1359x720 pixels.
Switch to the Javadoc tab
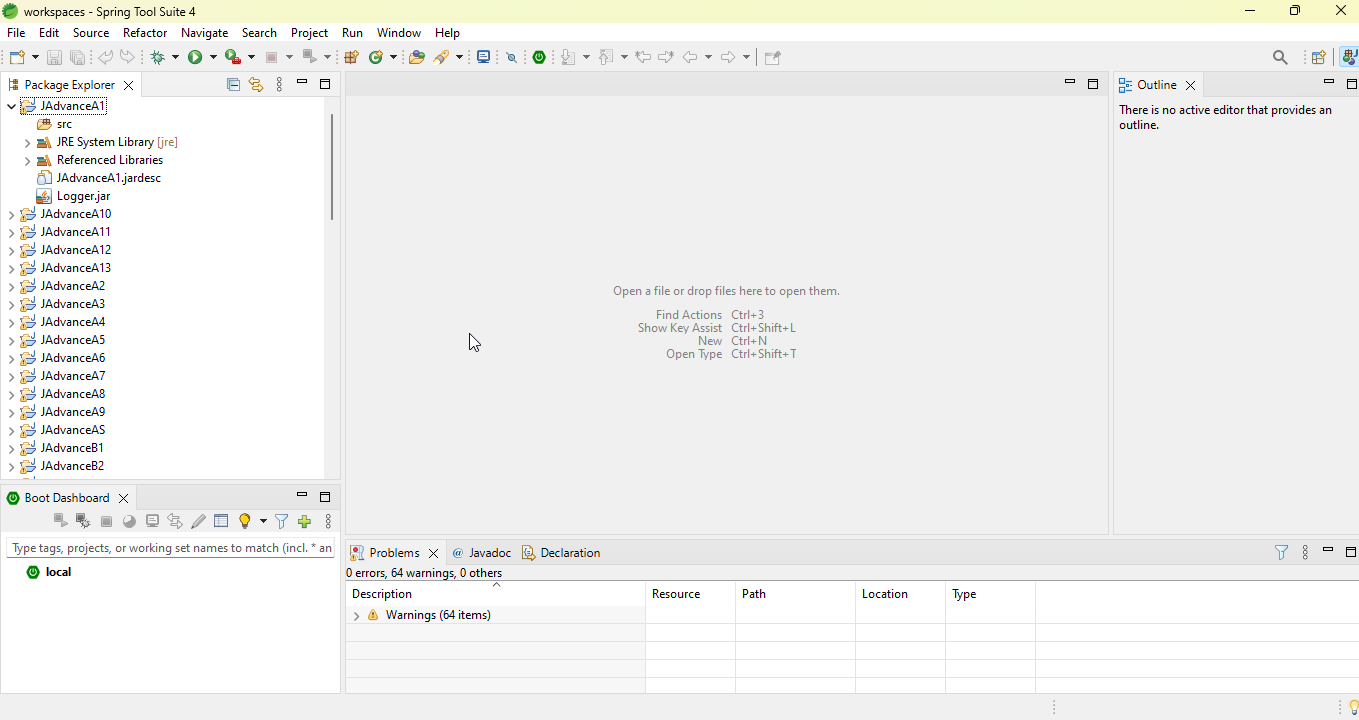point(481,553)
